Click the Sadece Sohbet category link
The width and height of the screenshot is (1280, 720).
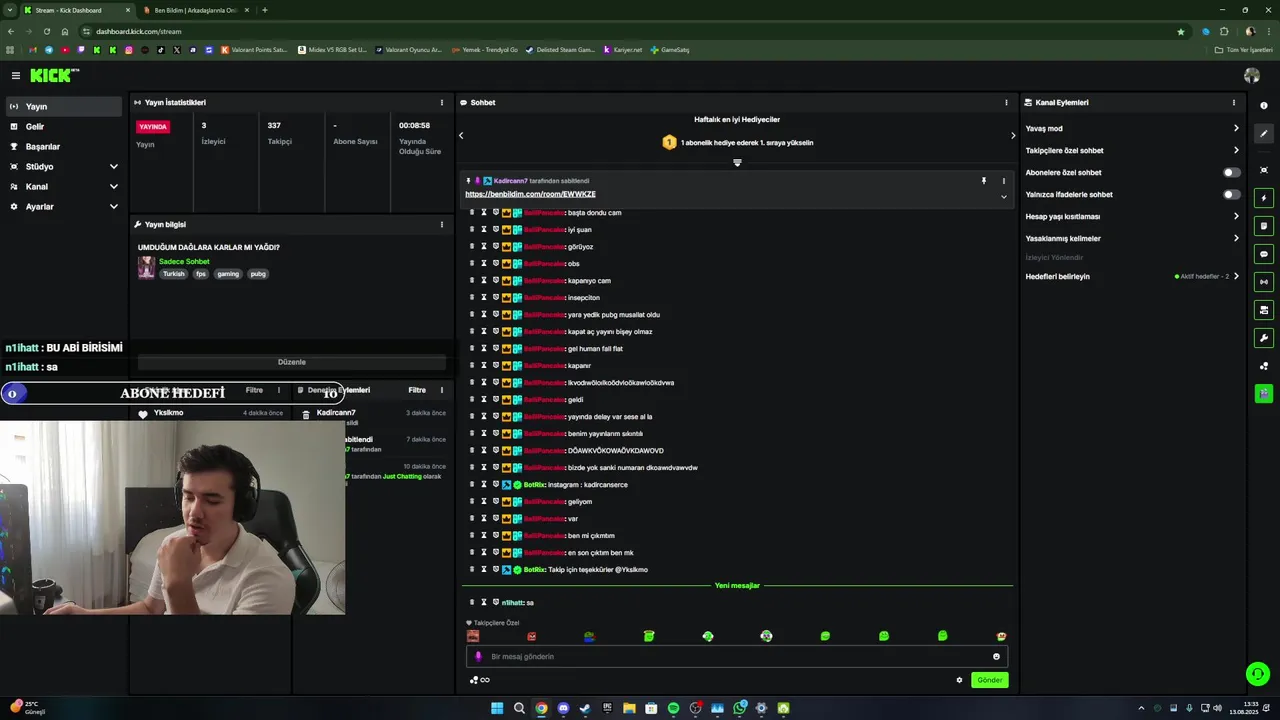click(x=184, y=261)
